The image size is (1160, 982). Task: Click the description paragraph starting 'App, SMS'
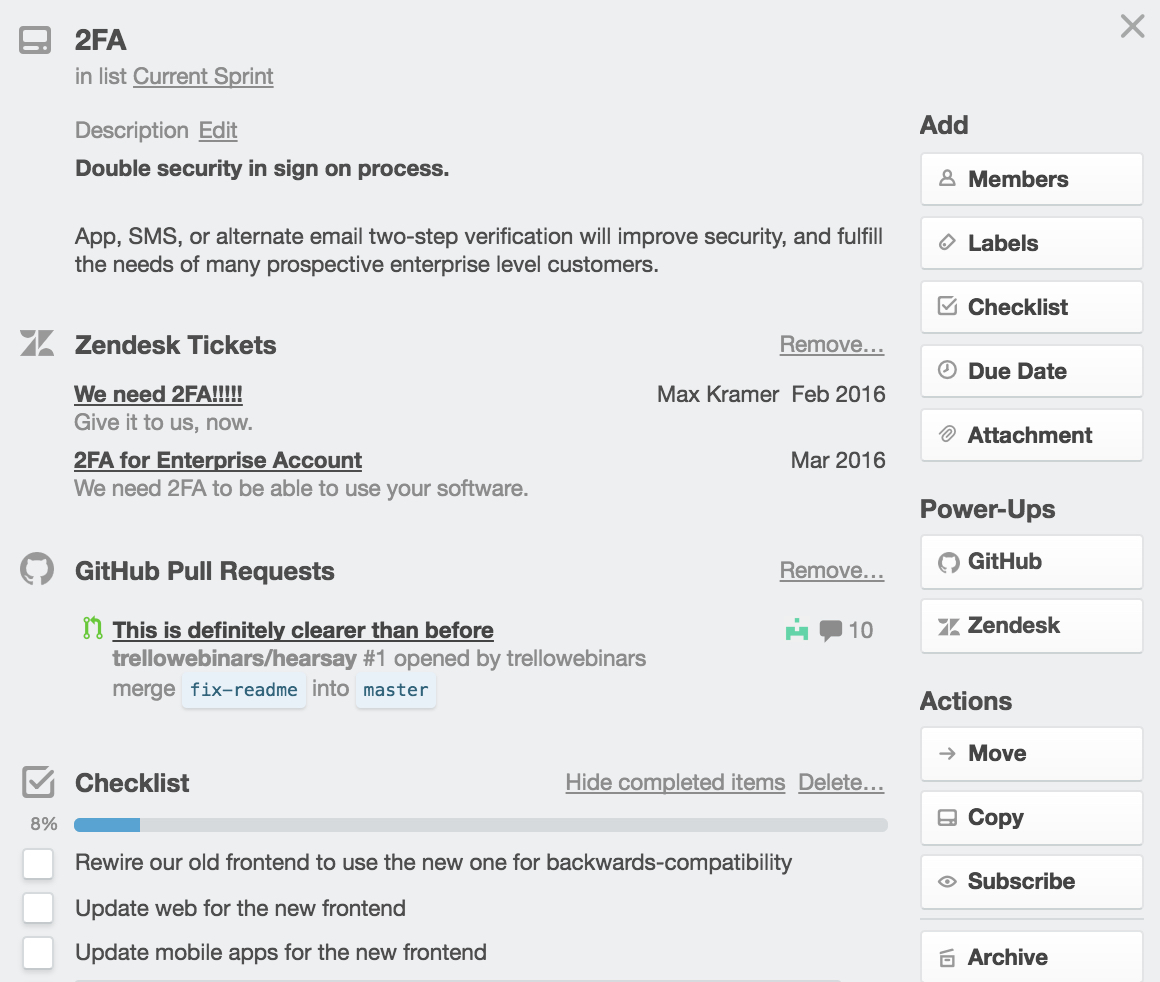tap(479, 250)
